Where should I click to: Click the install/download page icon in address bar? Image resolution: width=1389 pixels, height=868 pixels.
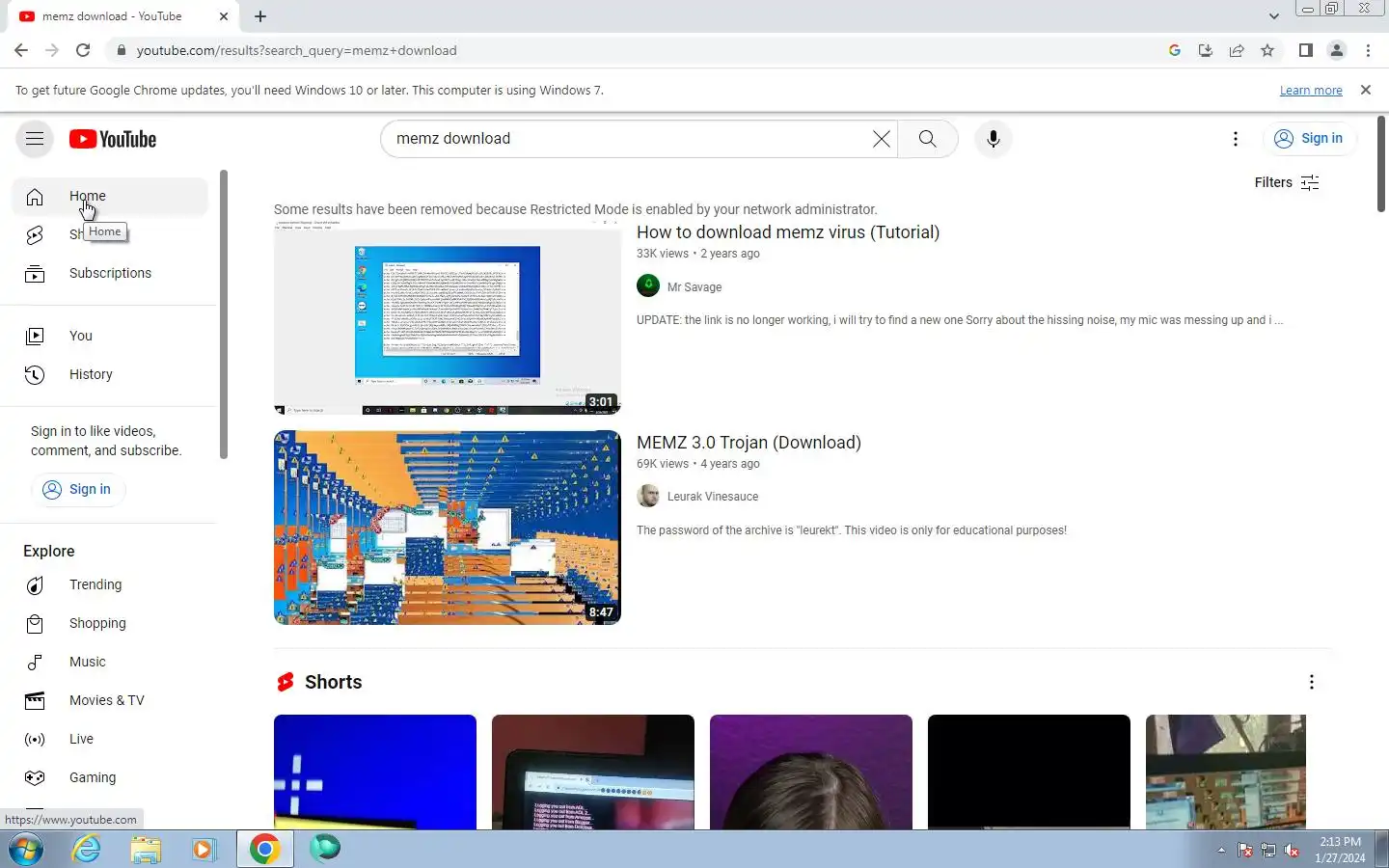(x=1205, y=50)
